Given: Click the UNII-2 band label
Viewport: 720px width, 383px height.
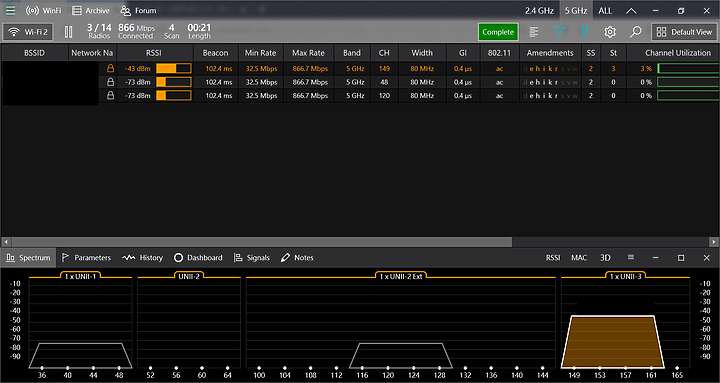Looking at the screenshot, I should [x=189, y=276].
